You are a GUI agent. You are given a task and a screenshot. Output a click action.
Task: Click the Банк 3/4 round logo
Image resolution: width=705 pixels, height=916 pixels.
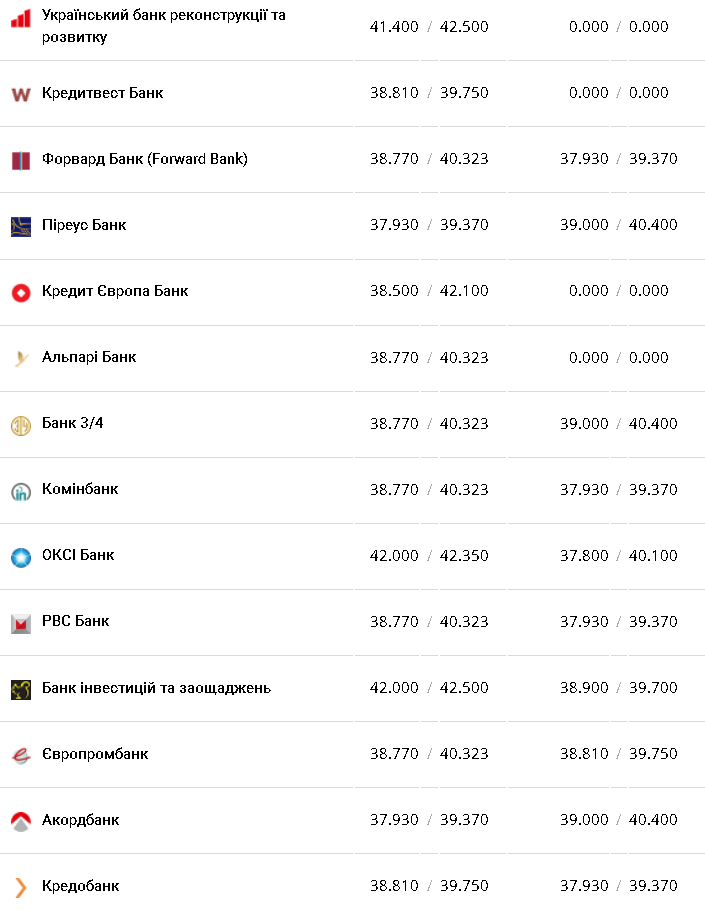pos(21,425)
